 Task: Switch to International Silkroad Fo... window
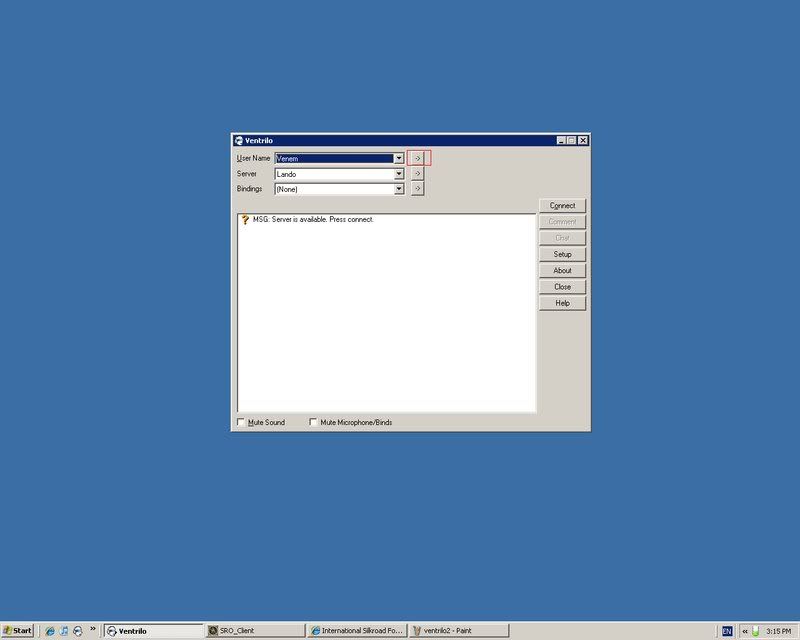pyautogui.click(x=357, y=631)
